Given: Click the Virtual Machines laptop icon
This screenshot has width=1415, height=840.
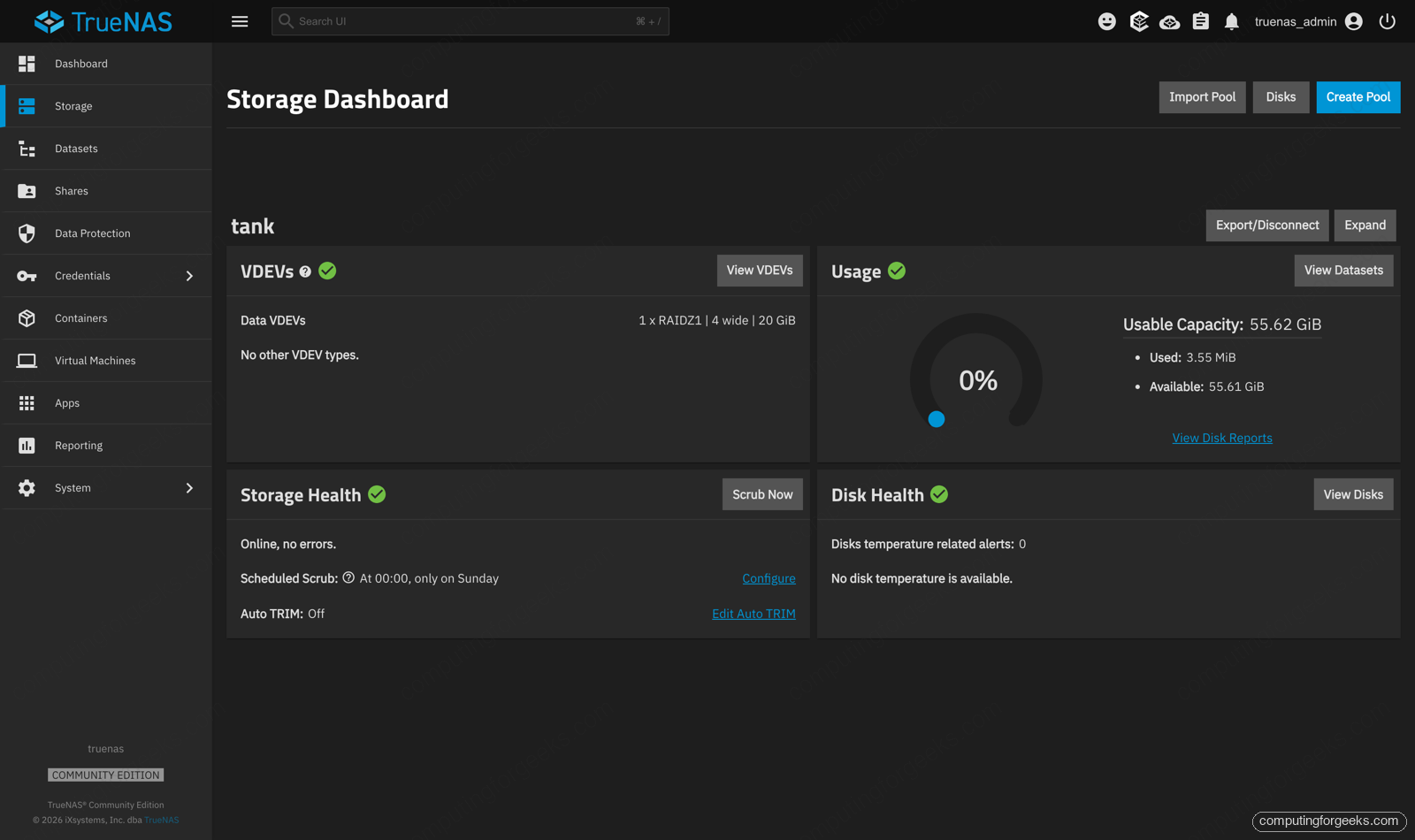Looking at the screenshot, I should [27, 361].
